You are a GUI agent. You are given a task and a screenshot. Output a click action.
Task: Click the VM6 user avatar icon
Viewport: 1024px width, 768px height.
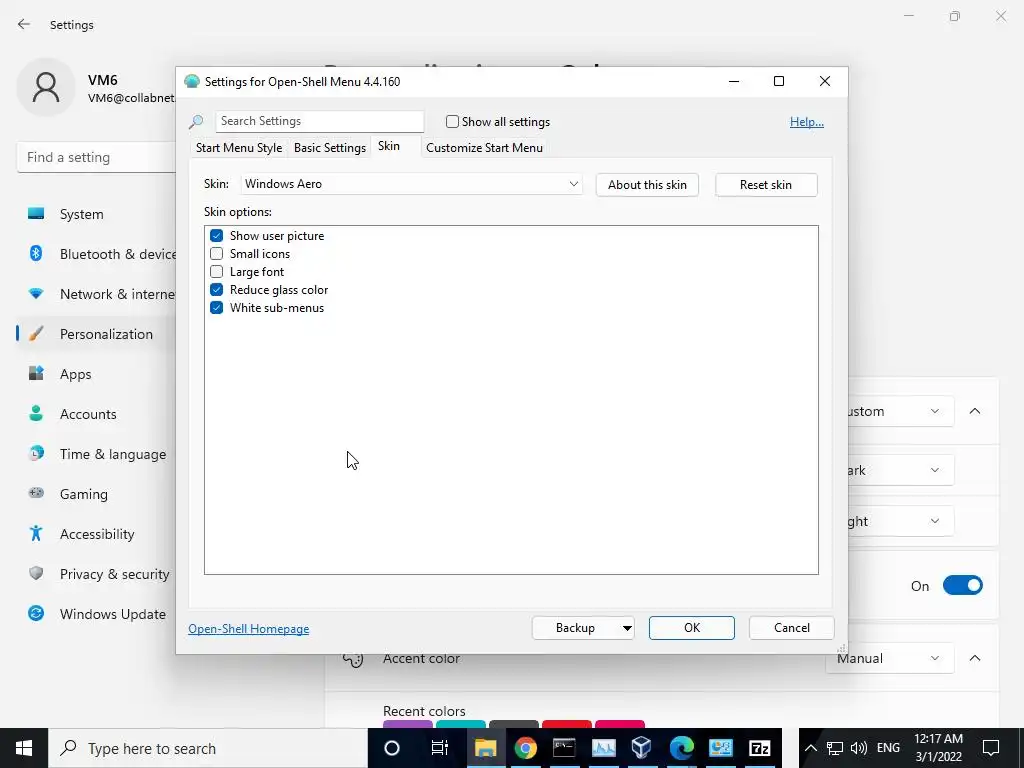click(46, 87)
